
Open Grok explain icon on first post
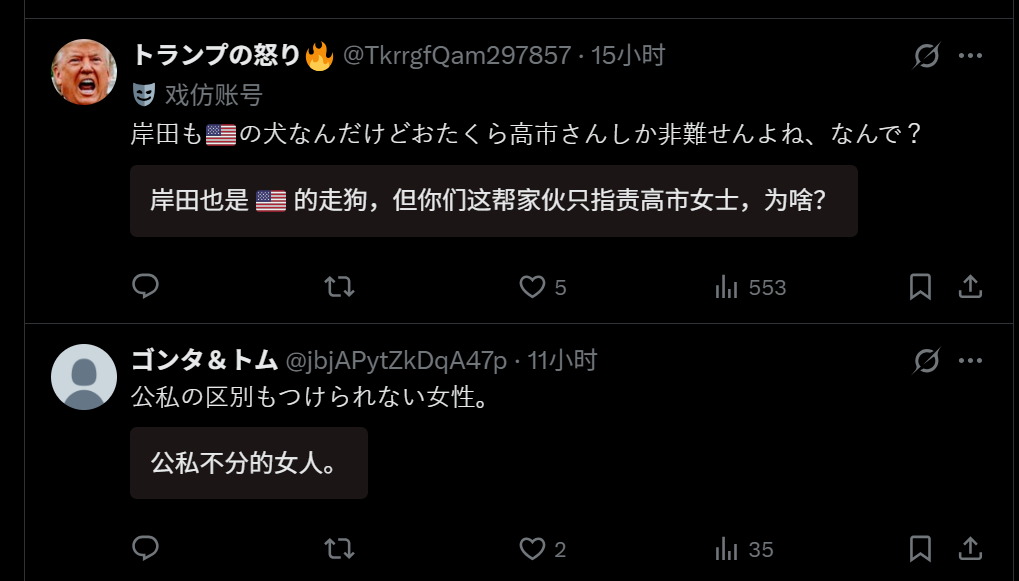[926, 55]
